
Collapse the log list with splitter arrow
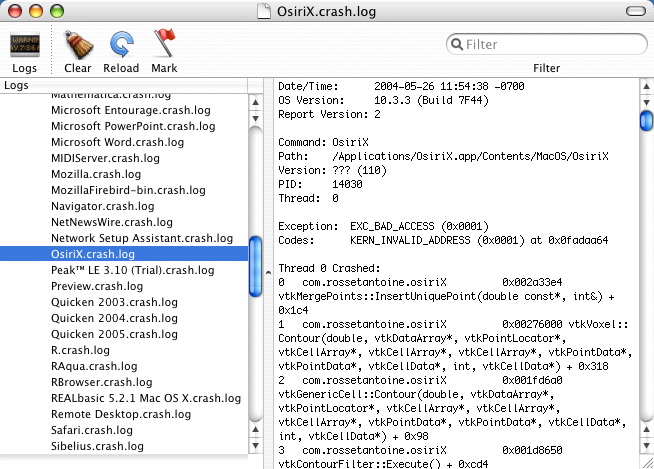coord(268,273)
